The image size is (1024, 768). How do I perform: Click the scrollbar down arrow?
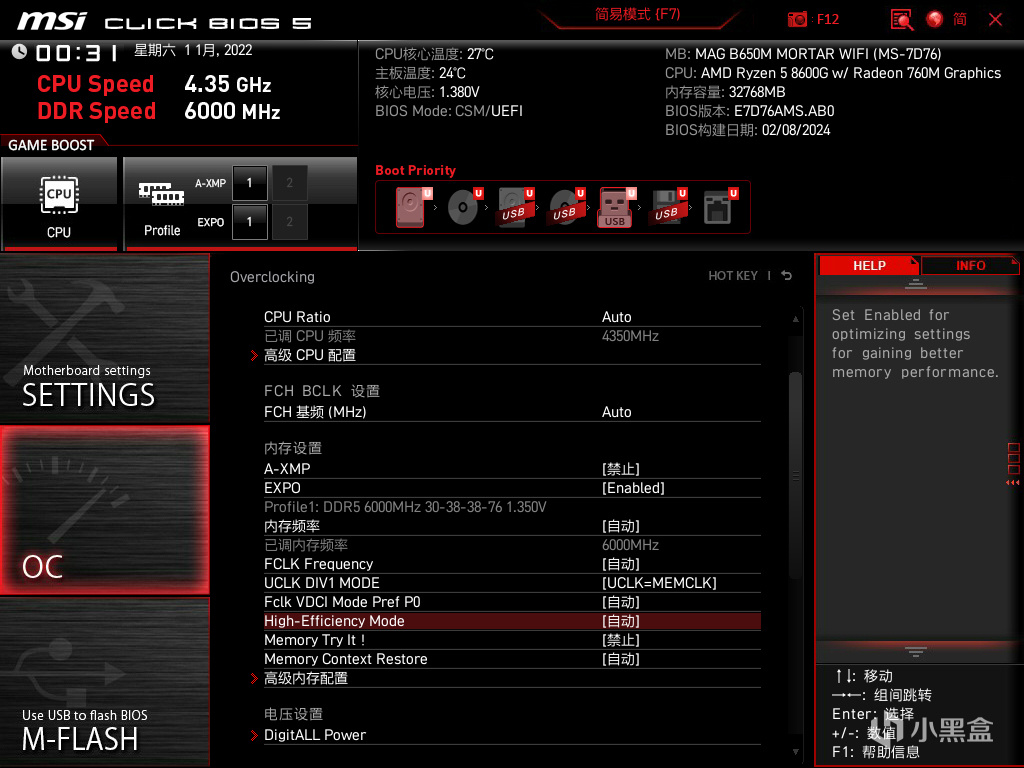tap(795, 752)
